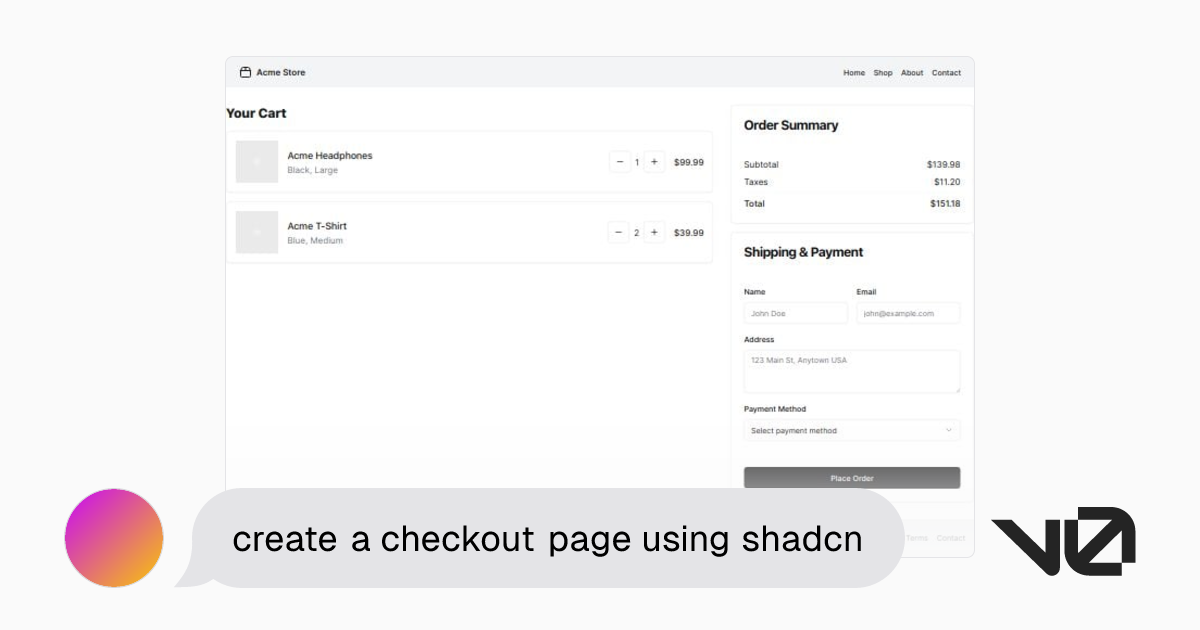Open the Select payment method dropdown
The width and height of the screenshot is (1200, 630).
(851, 430)
